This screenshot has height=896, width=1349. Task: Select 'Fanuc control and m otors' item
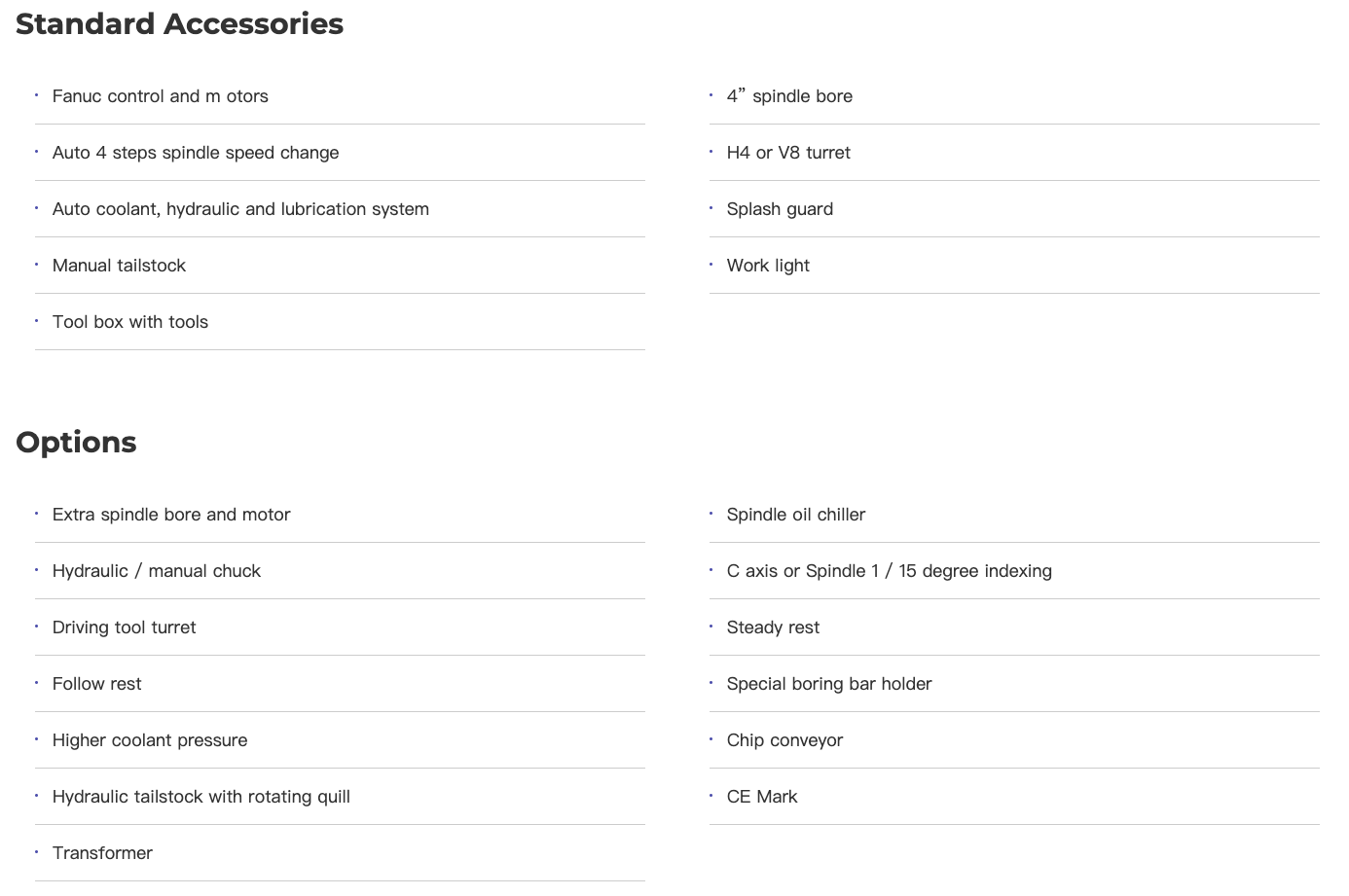pos(161,96)
